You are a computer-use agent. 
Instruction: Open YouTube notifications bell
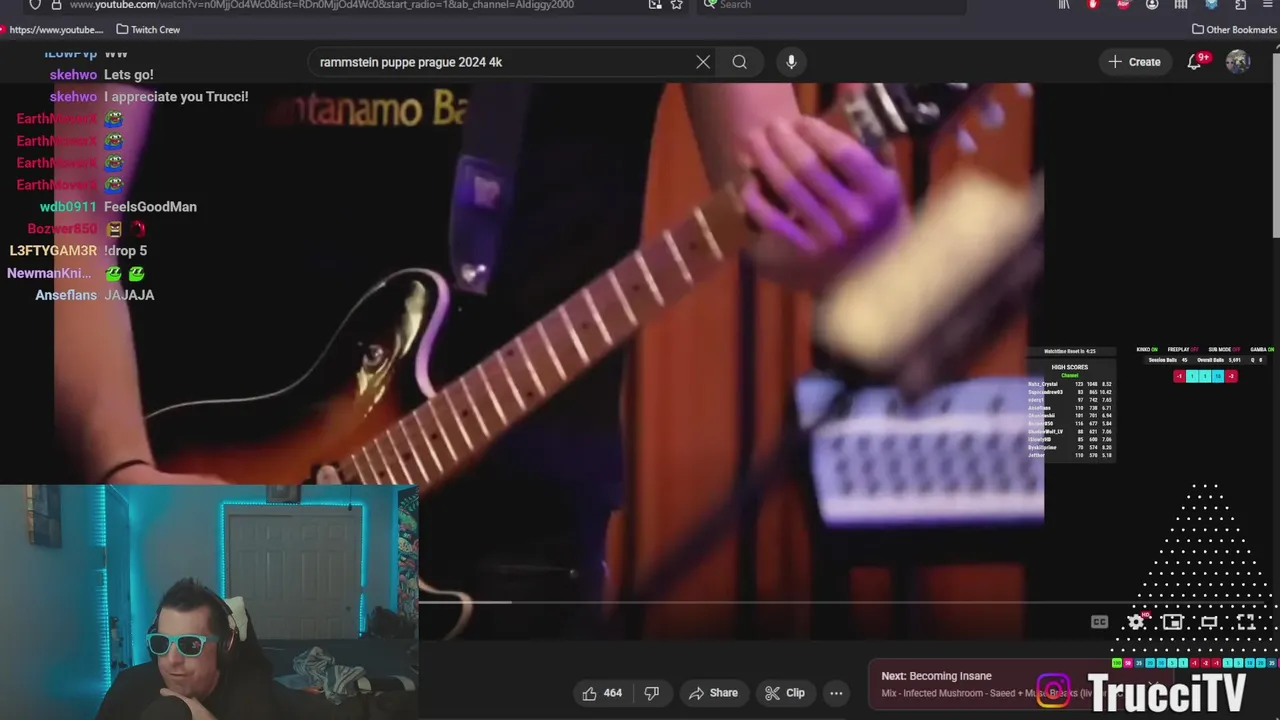1194,62
